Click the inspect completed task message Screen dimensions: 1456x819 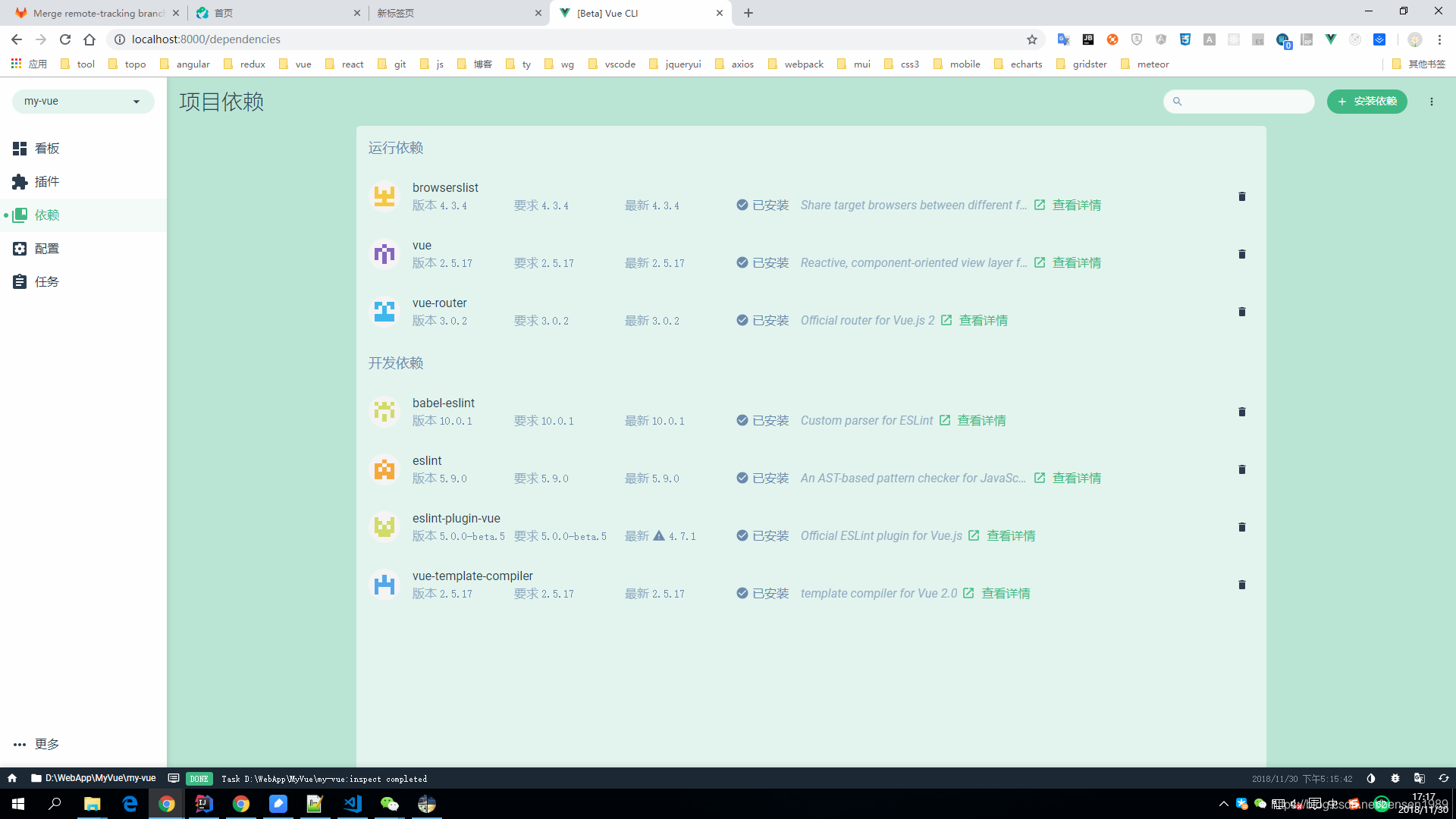point(324,779)
